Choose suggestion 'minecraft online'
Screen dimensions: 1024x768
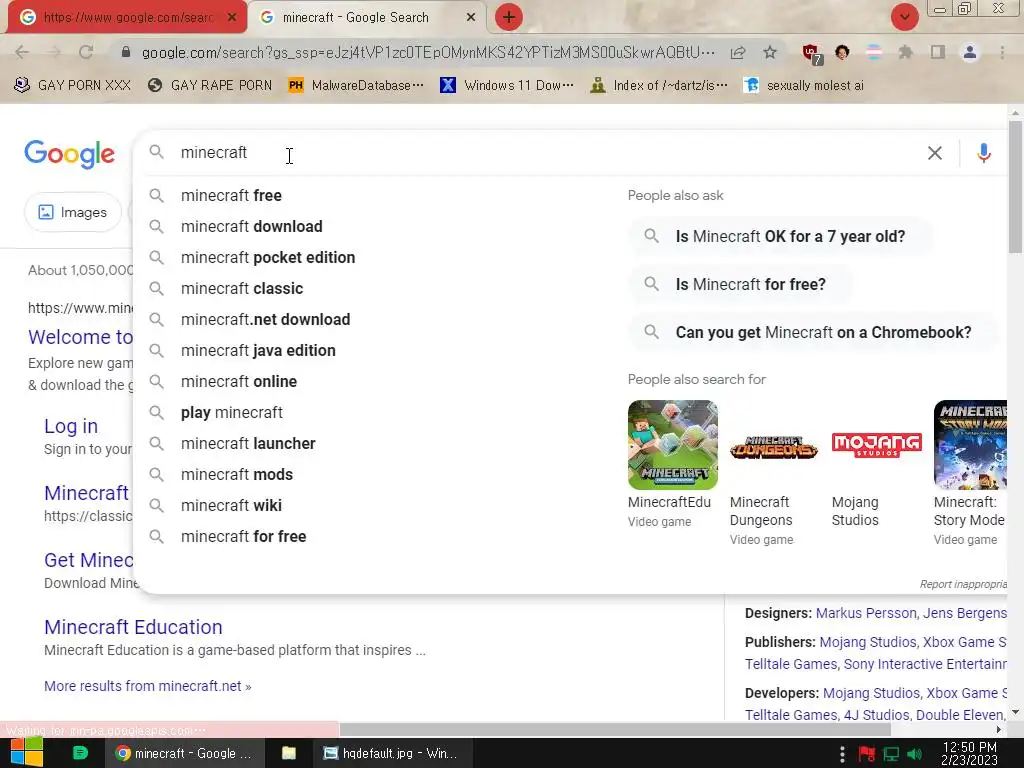click(238, 381)
